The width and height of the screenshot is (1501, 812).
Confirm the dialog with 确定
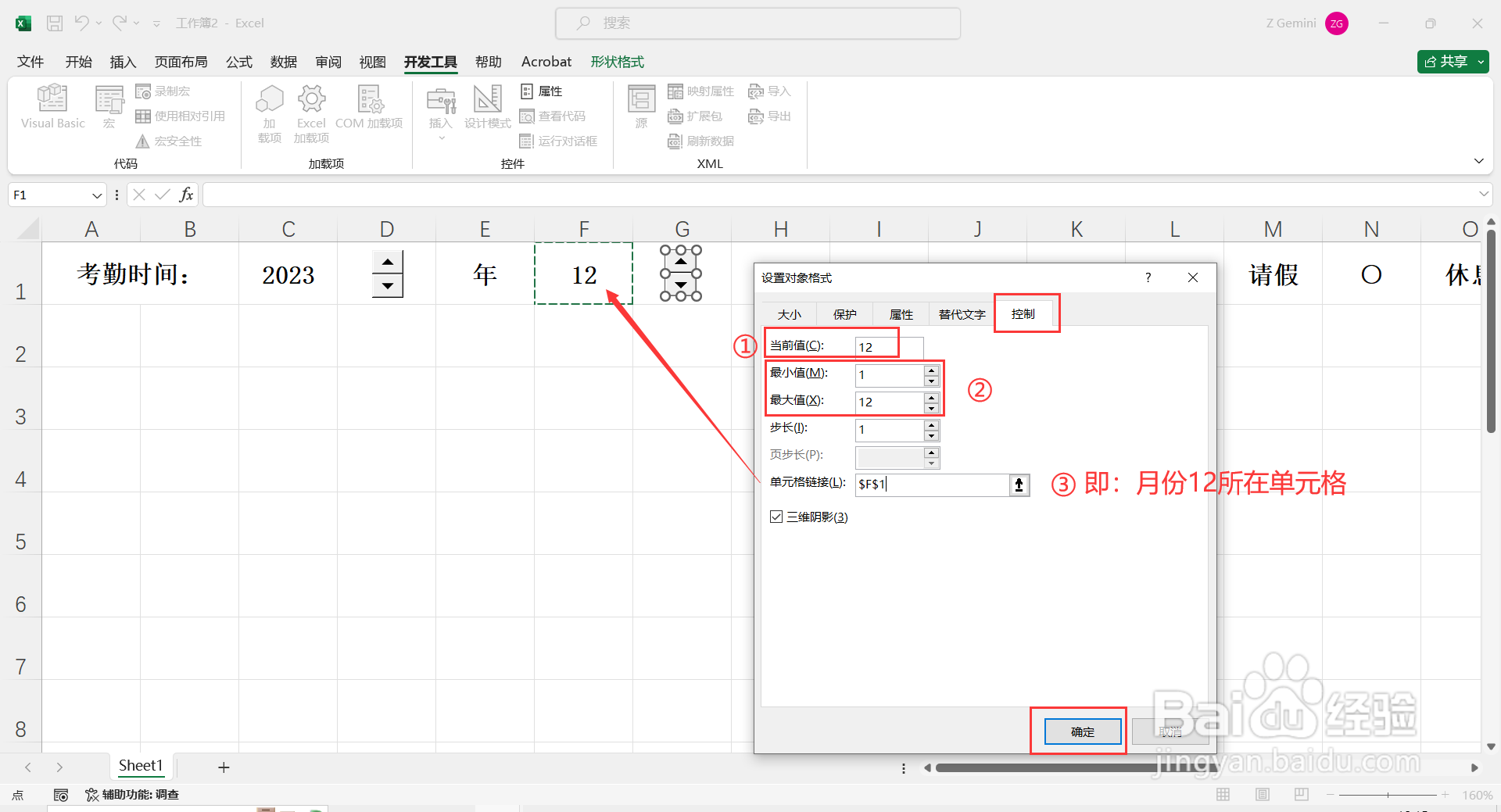(1083, 732)
